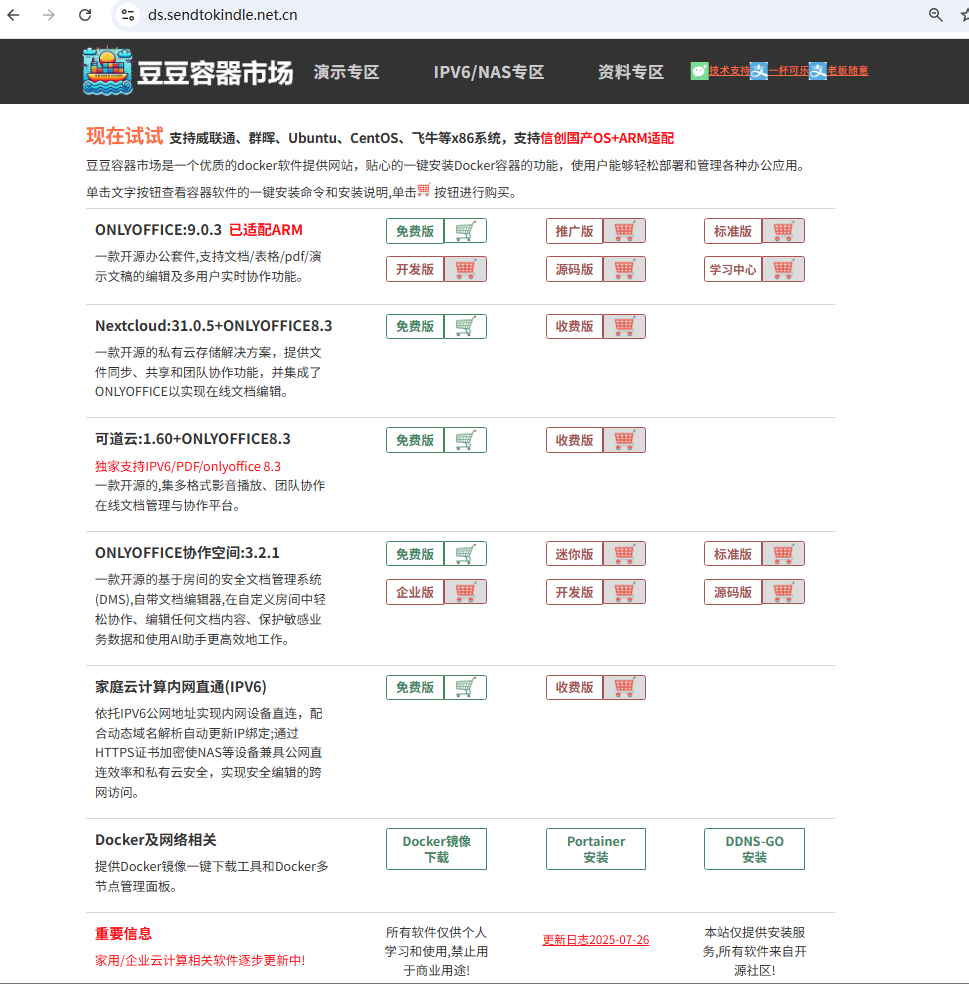Screen dimensions: 969x984
Task: Click the DDNS-GO安装 button
Action: pyautogui.click(x=754, y=849)
